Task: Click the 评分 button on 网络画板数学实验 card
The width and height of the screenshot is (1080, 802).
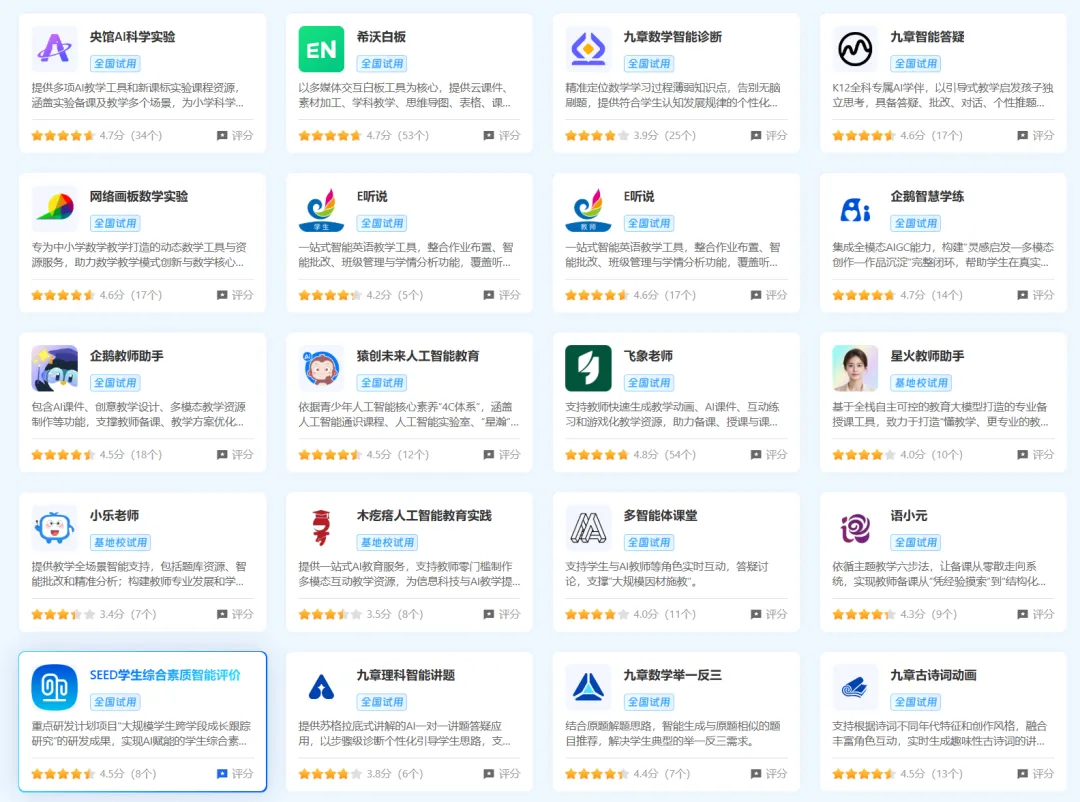Action: 235,295
